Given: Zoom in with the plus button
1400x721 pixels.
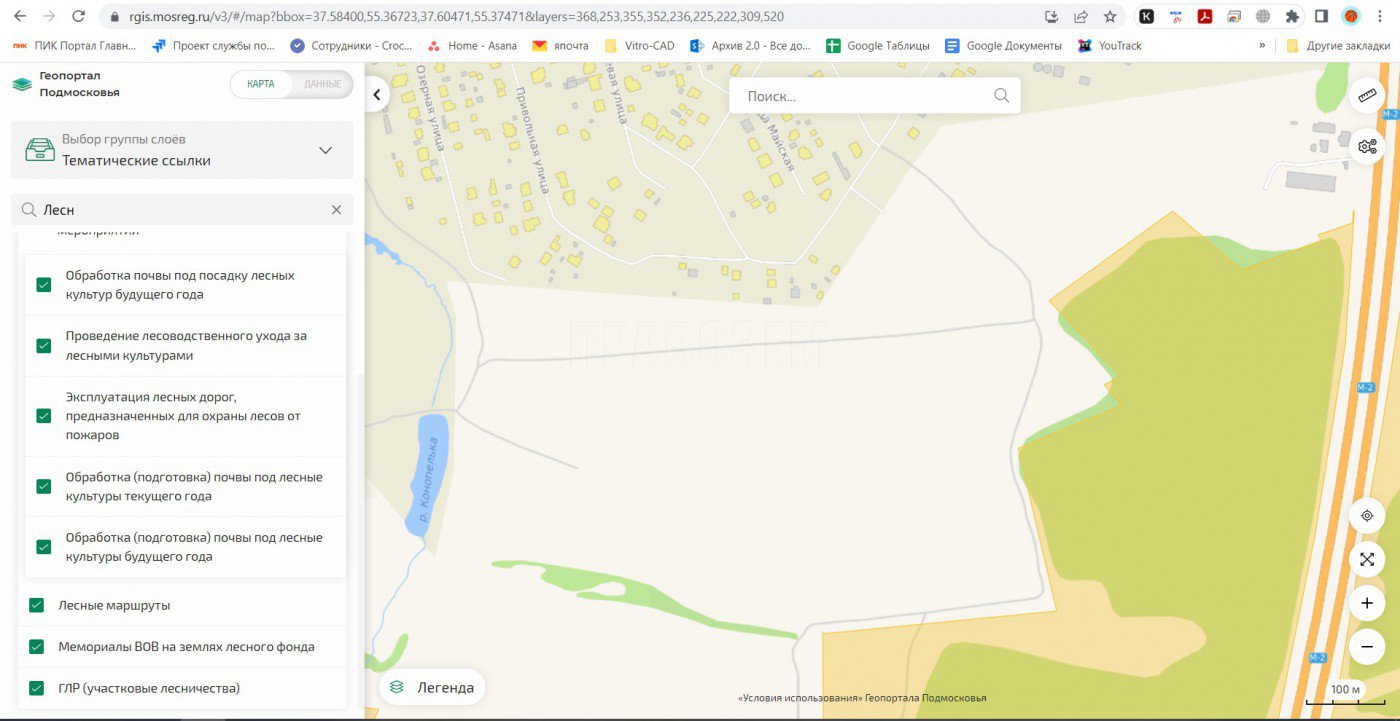Looking at the screenshot, I should click(1367, 603).
